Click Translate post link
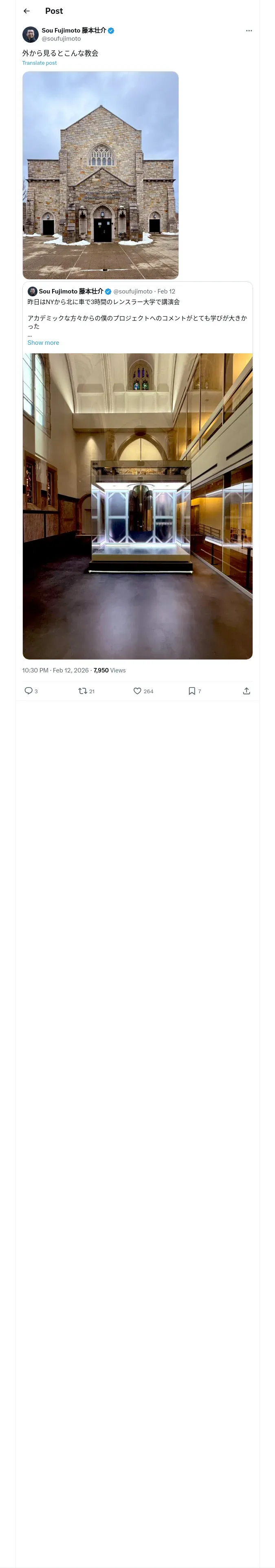This screenshot has height=1568, width=275. (x=40, y=63)
